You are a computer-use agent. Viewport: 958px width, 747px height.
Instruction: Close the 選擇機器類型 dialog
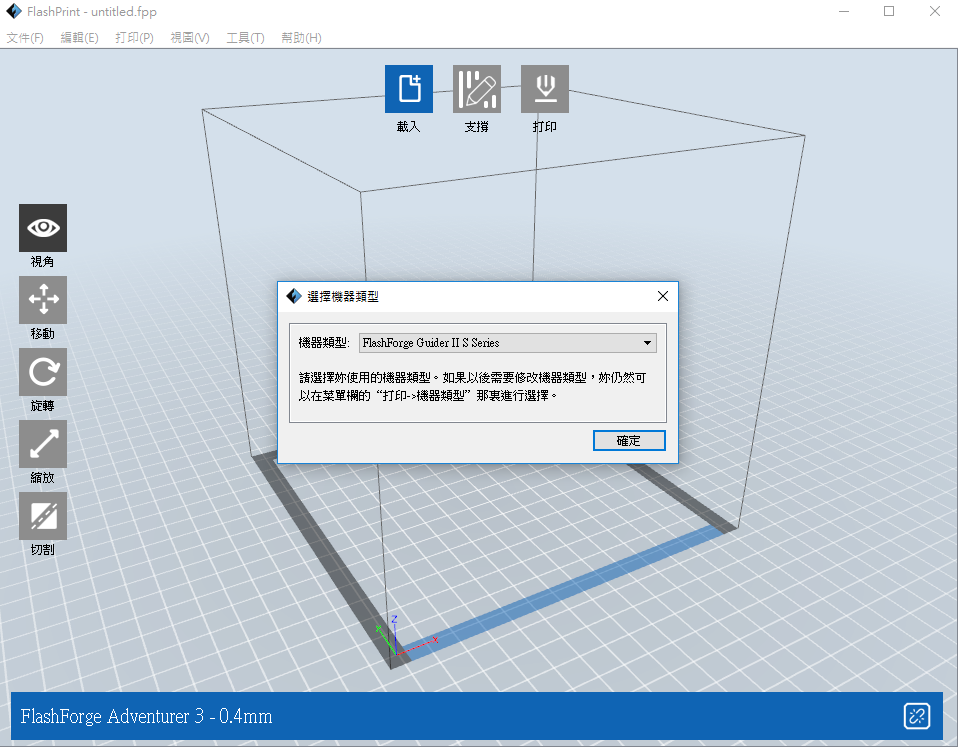663,296
